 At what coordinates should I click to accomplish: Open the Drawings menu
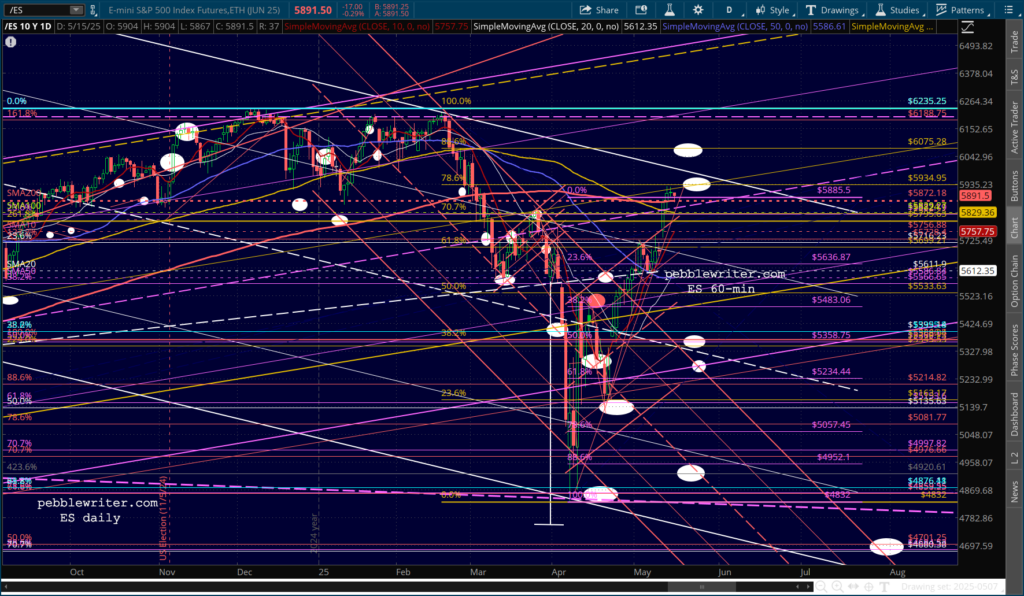tap(833, 10)
